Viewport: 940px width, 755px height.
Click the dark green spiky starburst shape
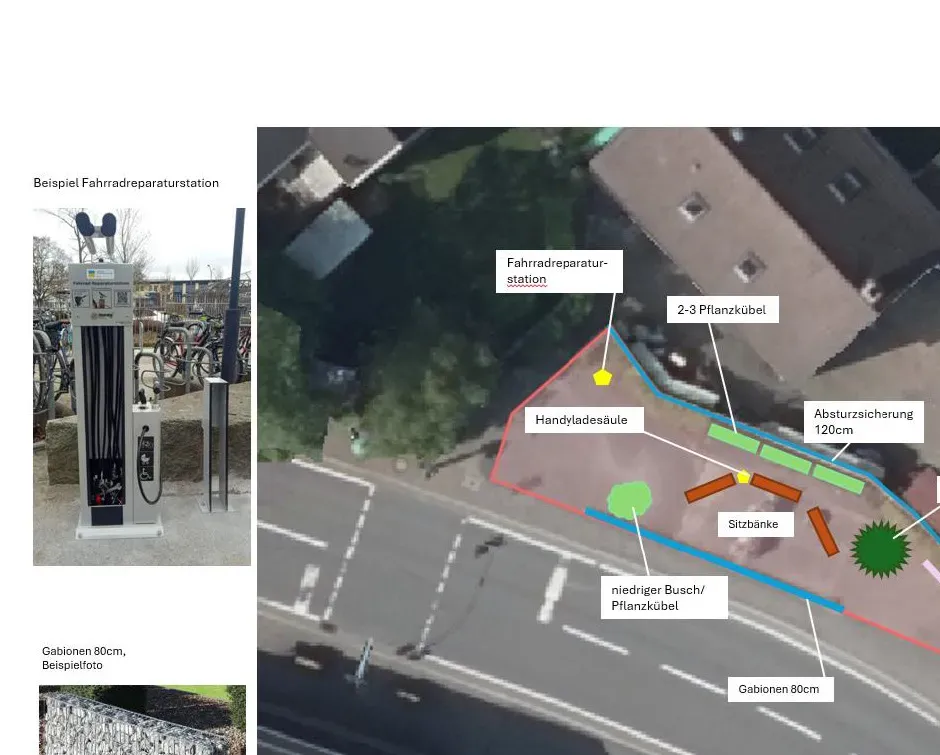coord(880,549)
